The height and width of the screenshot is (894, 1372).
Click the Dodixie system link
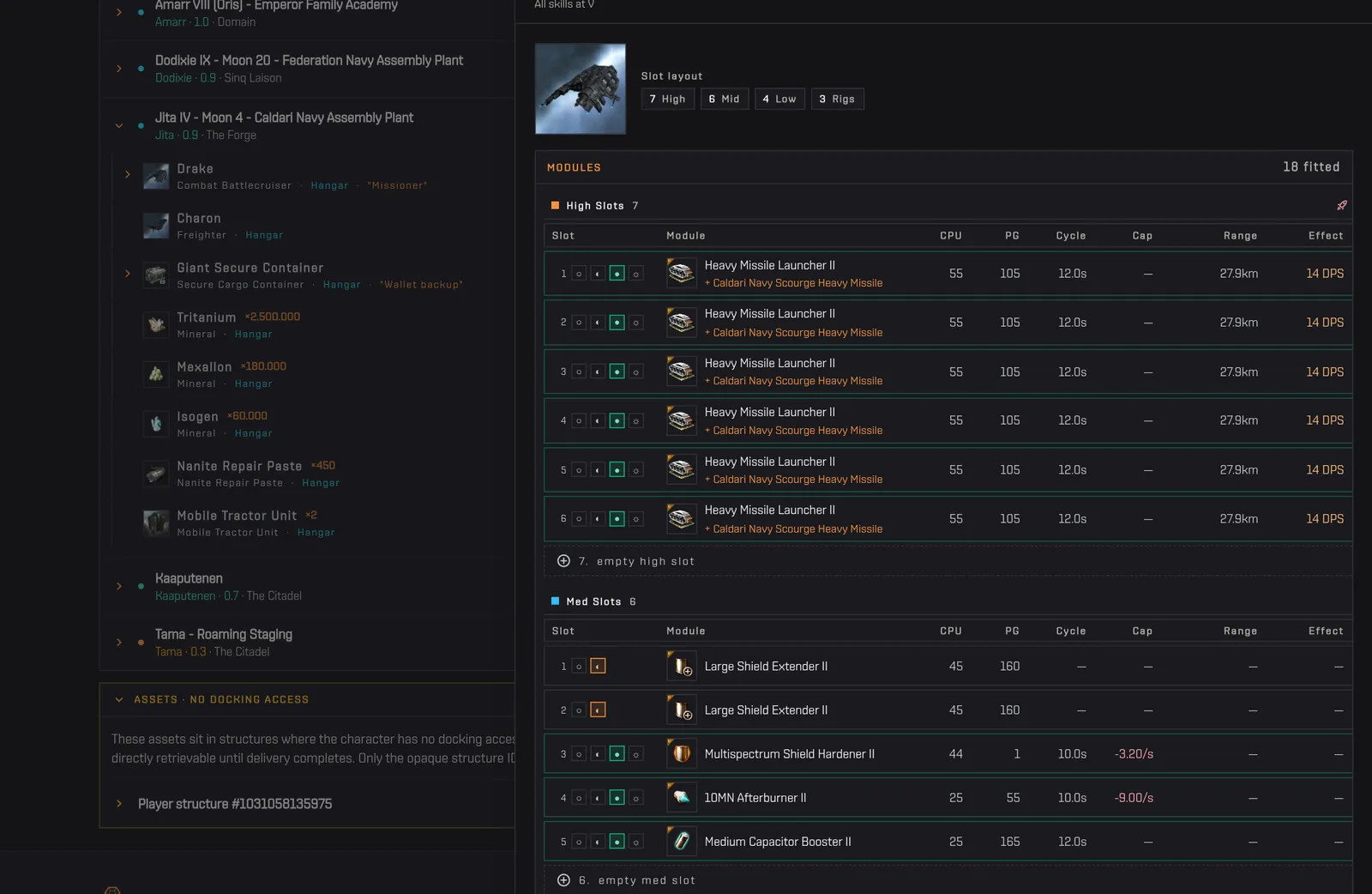point(173,78)
